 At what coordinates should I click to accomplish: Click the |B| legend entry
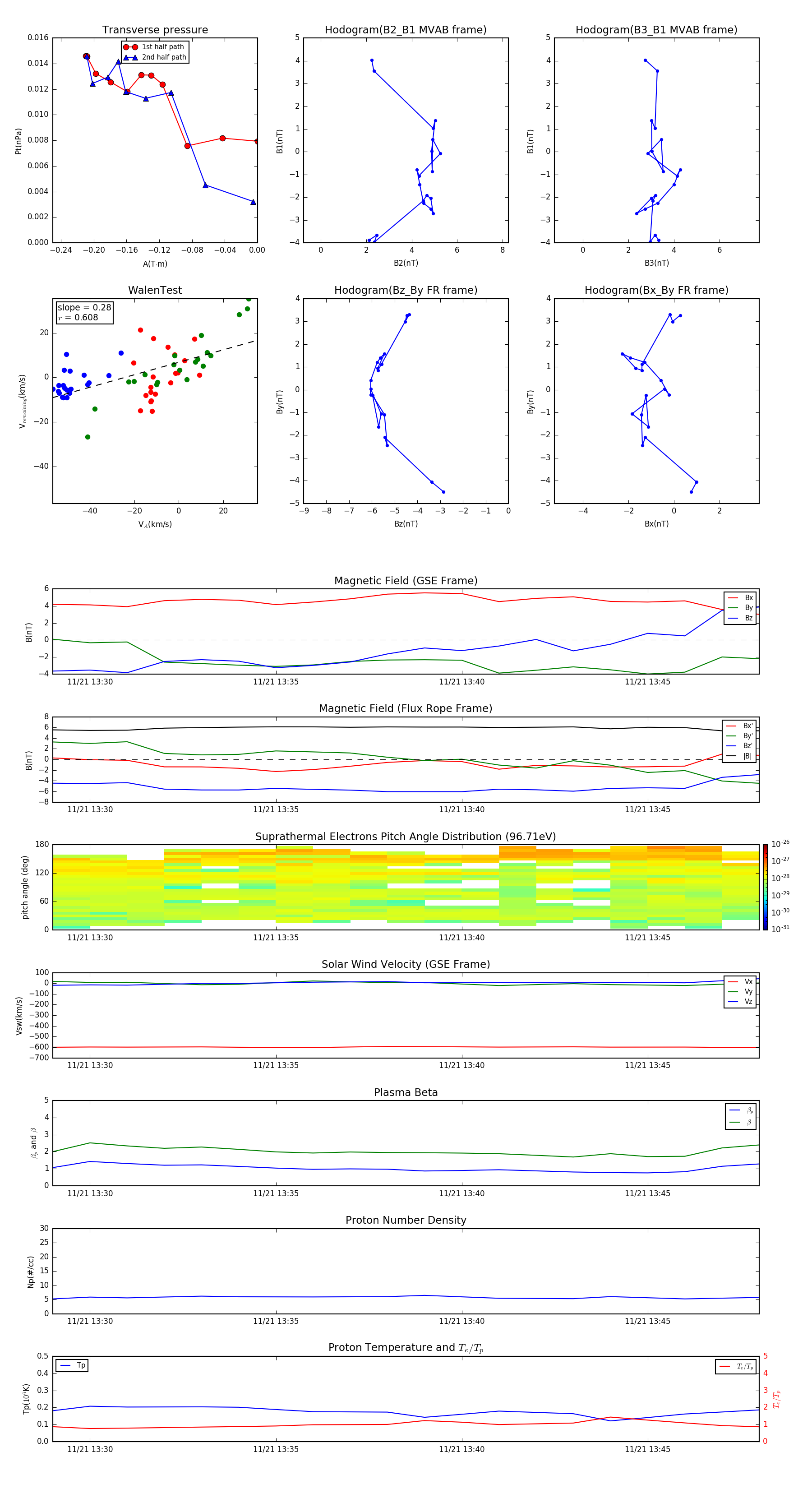pos(740,756)
